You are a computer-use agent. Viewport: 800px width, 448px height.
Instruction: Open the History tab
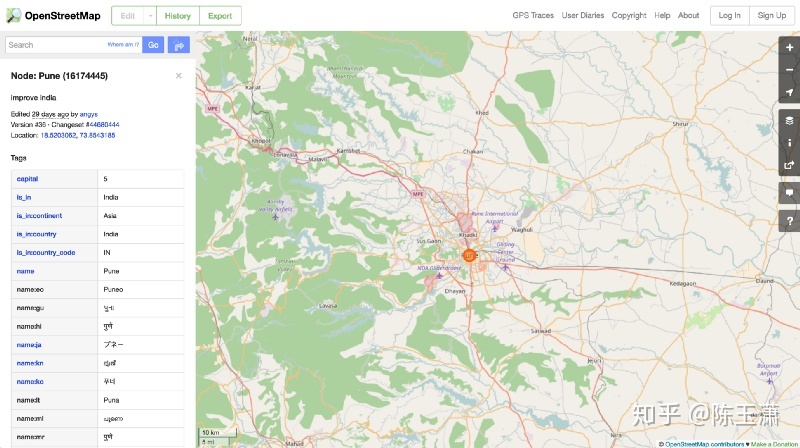tap(178, 16)
